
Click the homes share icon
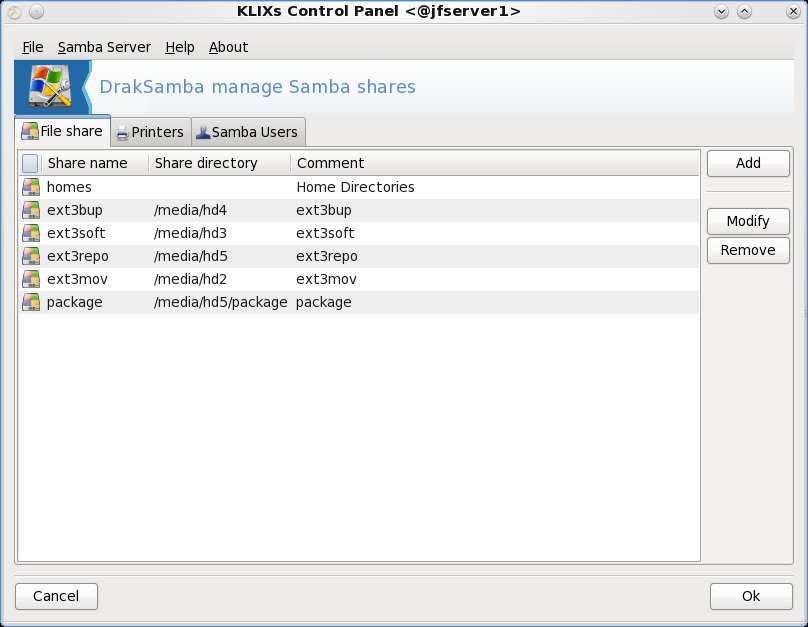[31, 187]
